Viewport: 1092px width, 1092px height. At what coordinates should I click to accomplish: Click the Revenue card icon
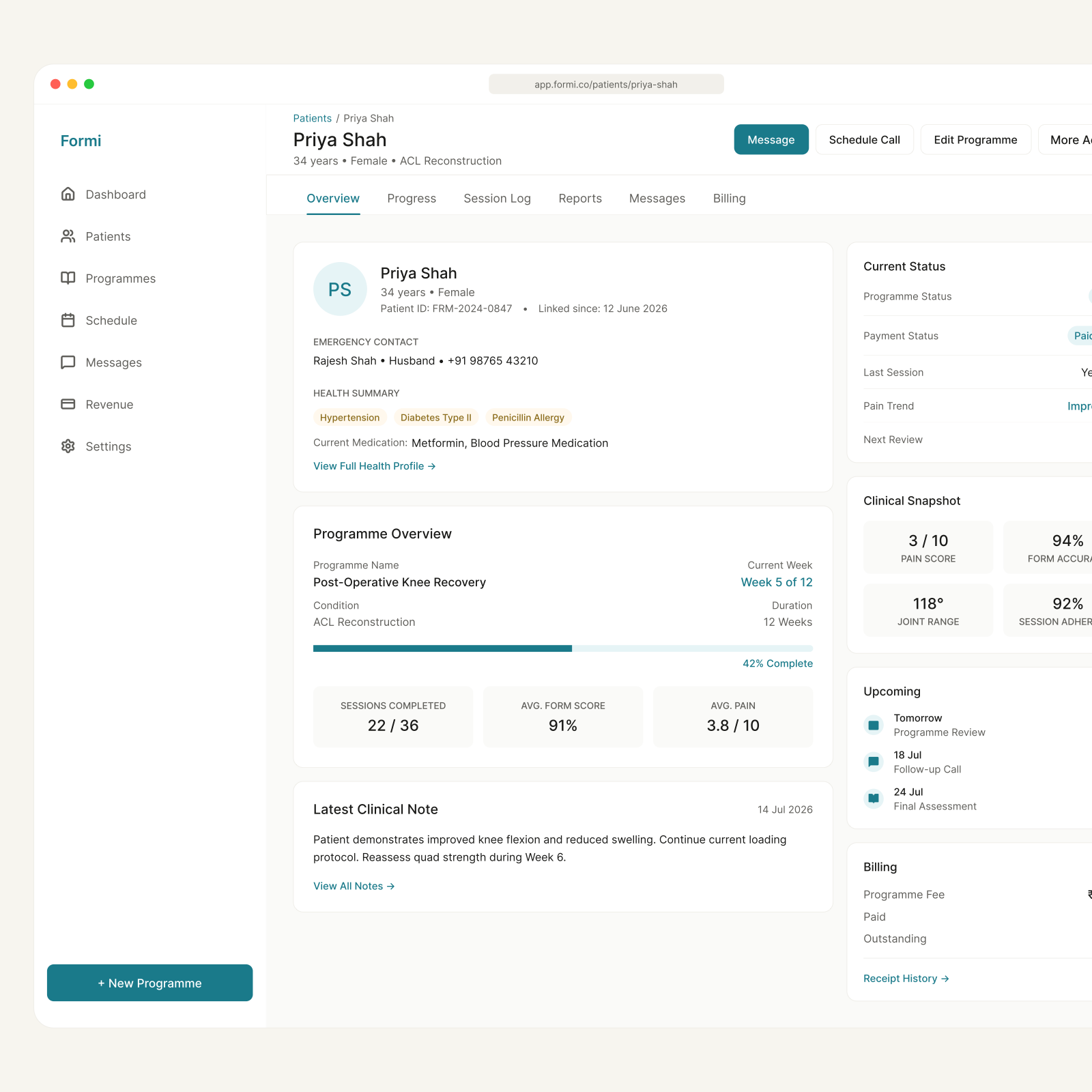pos(68,404)
